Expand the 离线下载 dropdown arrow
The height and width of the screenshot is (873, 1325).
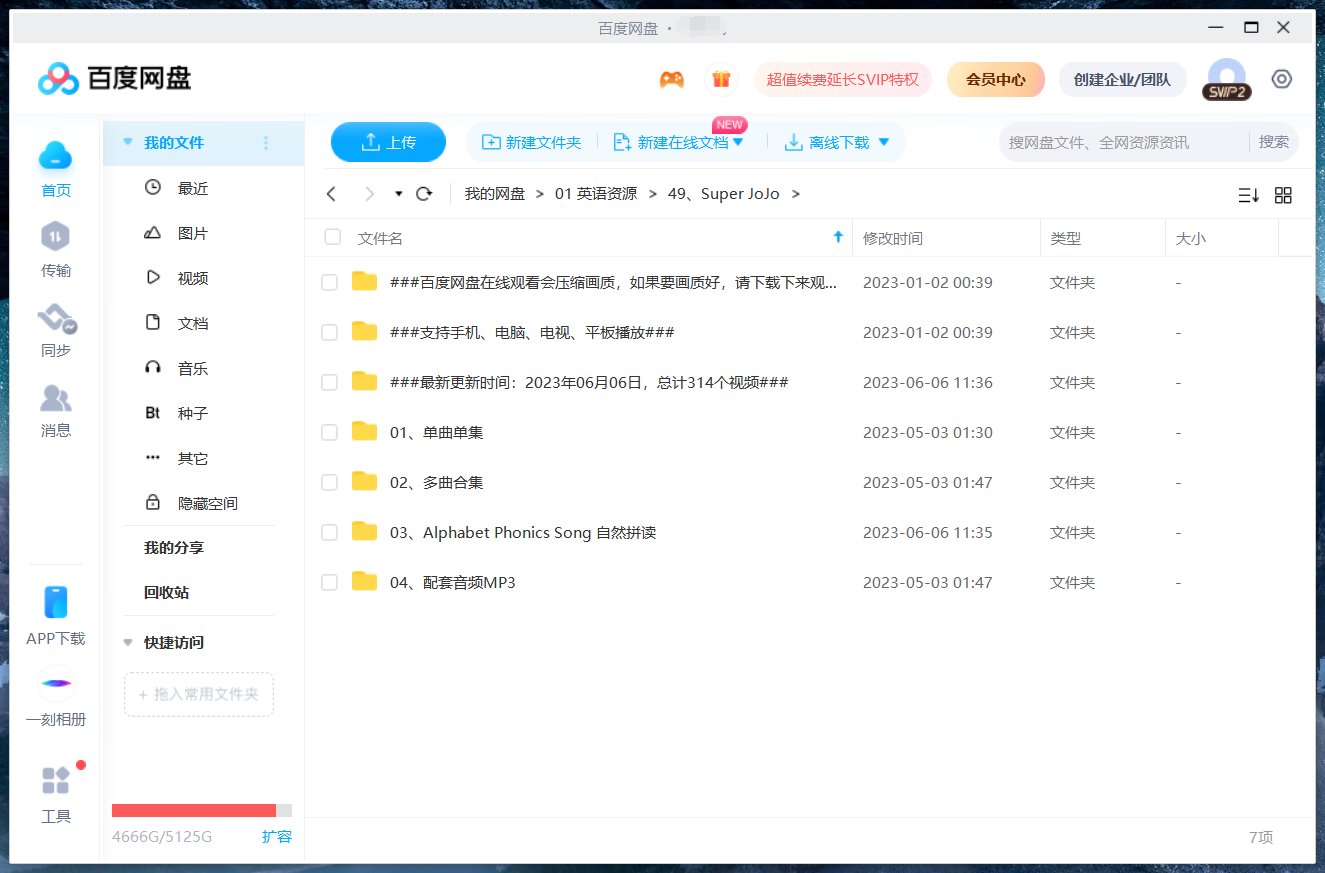(x=884, y=143)
